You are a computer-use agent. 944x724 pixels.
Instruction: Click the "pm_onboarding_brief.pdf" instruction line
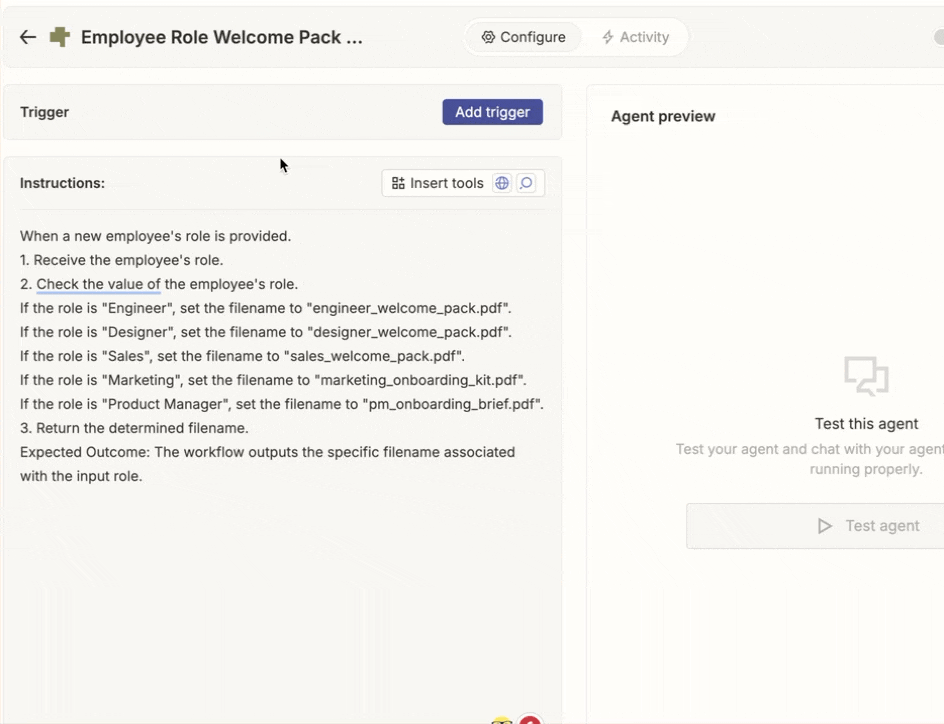(x=282, y=404)
